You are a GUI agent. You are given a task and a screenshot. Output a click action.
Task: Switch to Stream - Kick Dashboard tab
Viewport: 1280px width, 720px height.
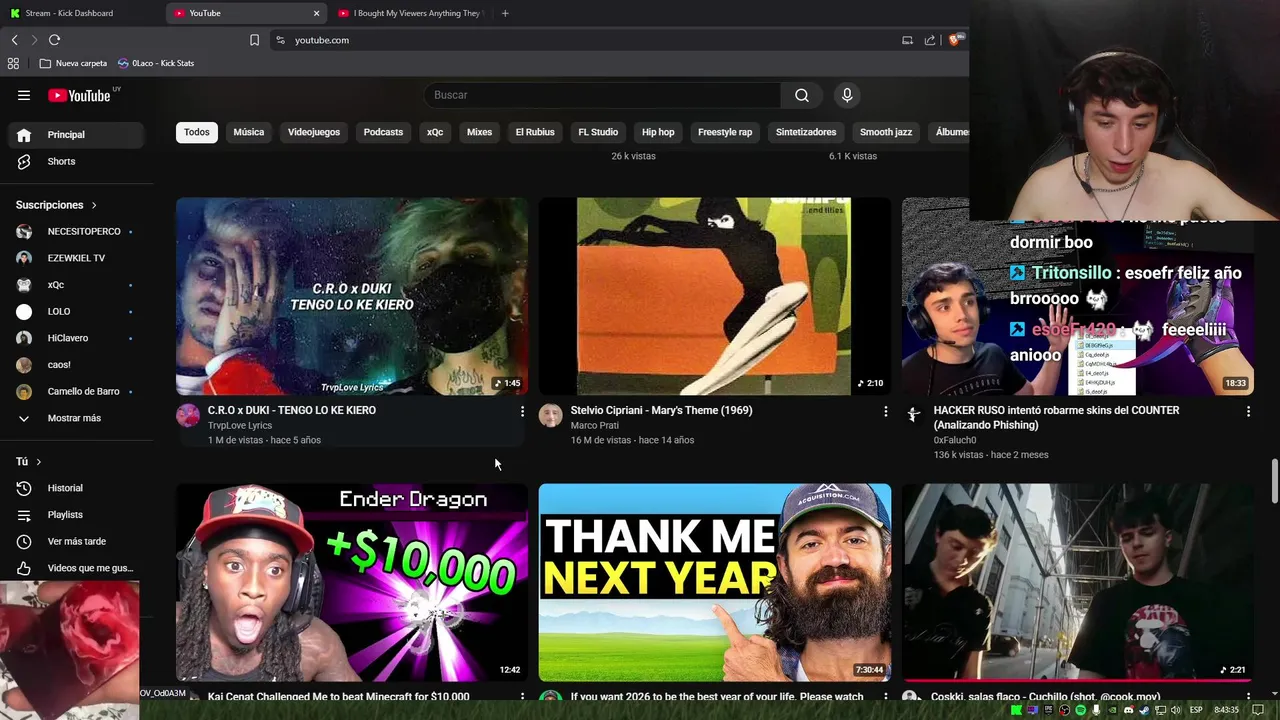pyautogui.click(x=80, y=13)
